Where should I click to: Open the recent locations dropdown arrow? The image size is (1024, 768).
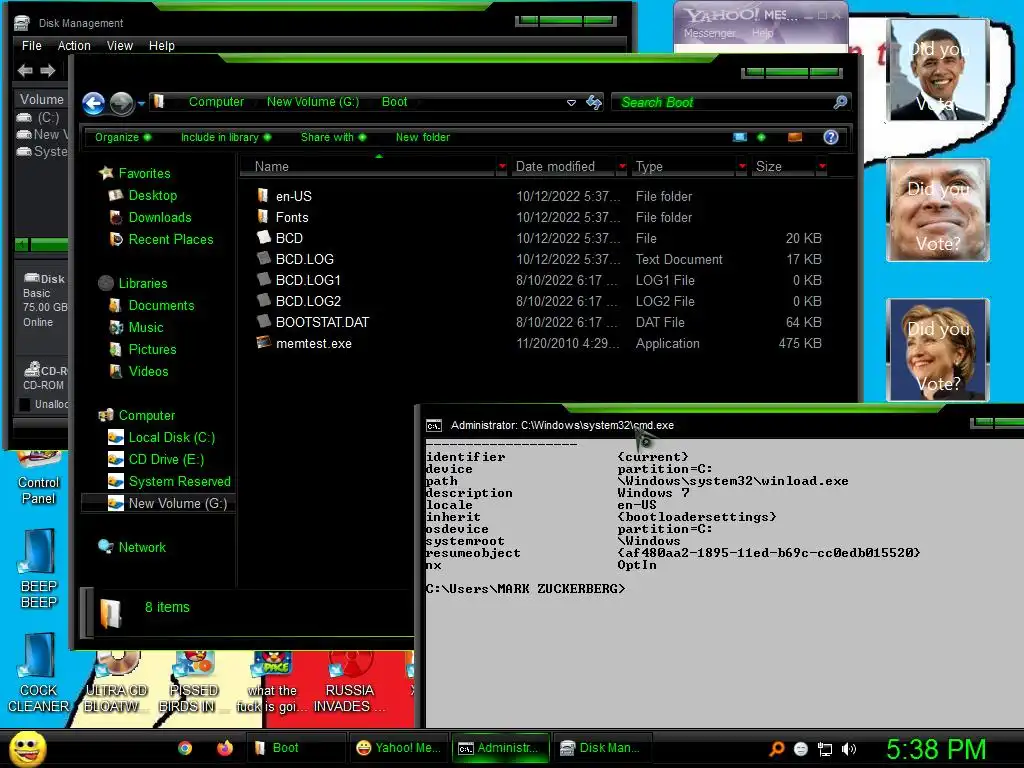pyautogui.click(x=141, y=103)
